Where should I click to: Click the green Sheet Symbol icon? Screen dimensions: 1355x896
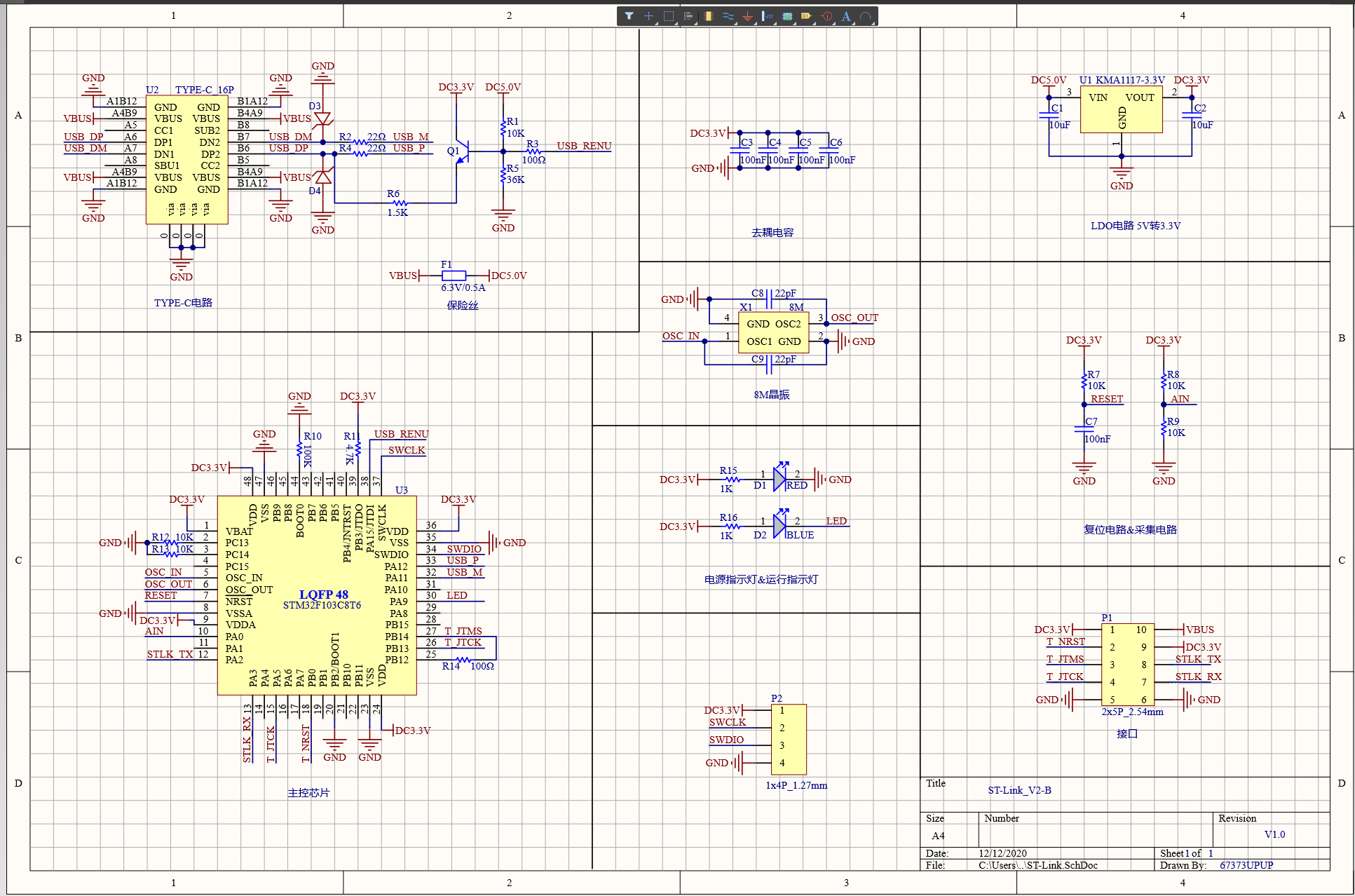tap(787, 16)
